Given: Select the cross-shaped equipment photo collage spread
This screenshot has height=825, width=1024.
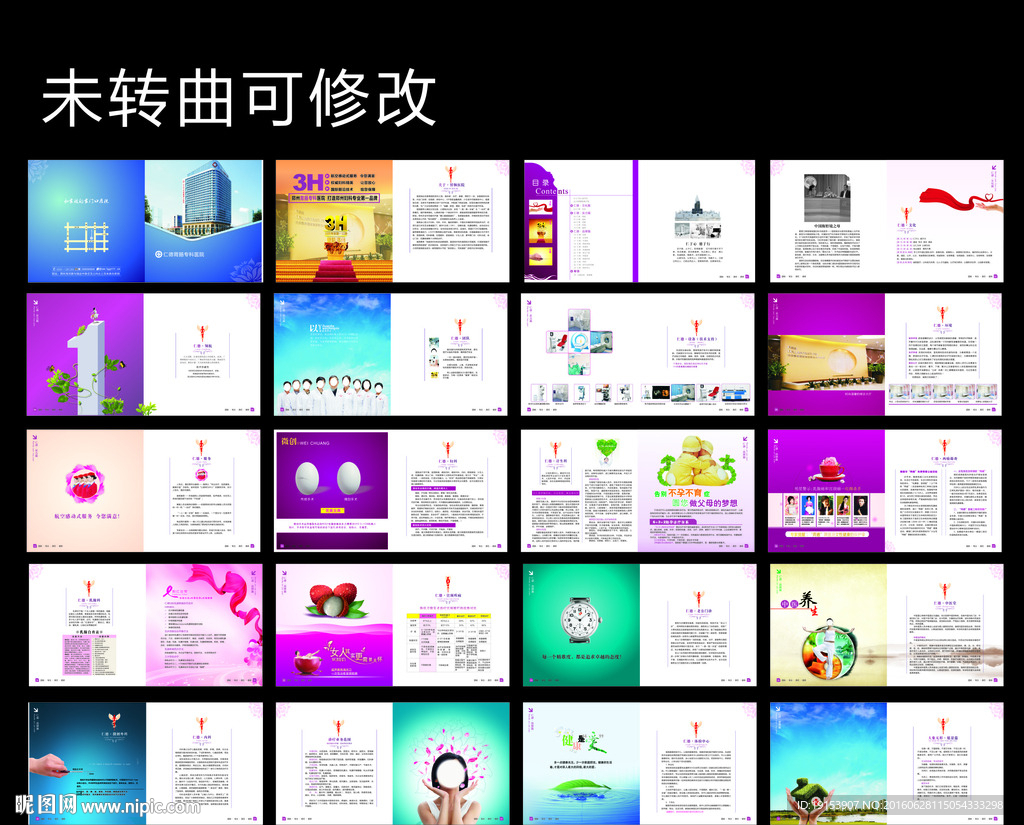Looking at the screenshot, I should pyautogui.click(x=637, y=354).
